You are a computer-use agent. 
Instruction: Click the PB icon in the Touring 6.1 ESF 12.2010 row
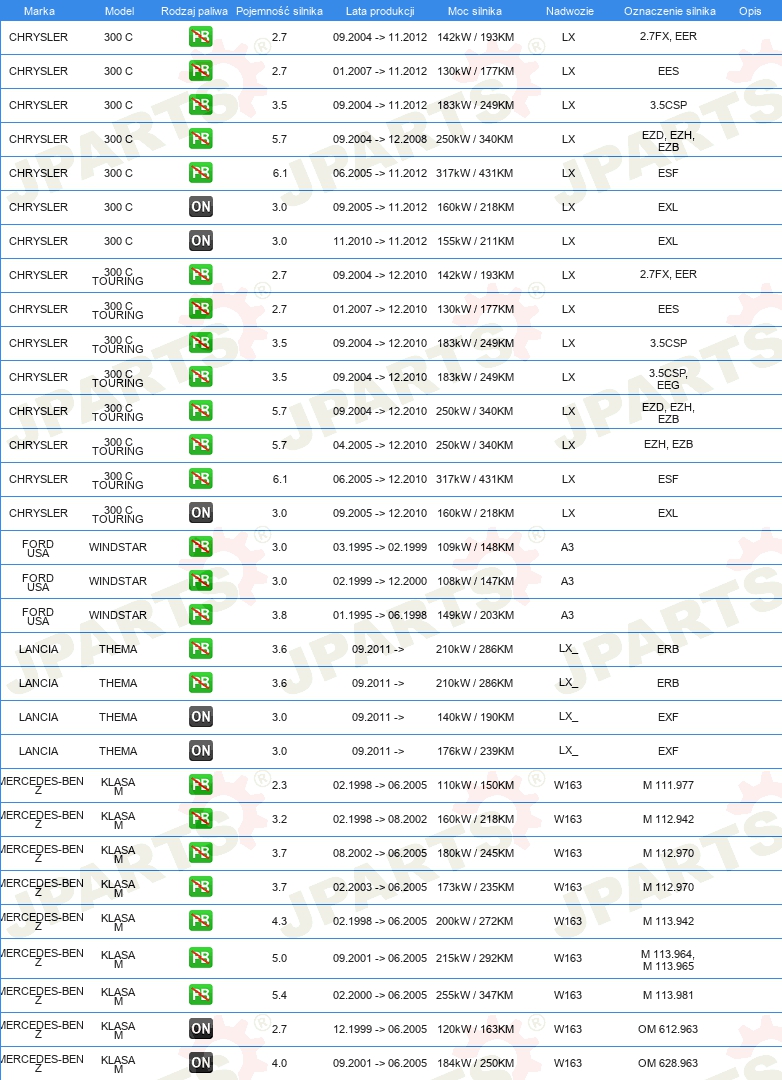pos(200,479)
